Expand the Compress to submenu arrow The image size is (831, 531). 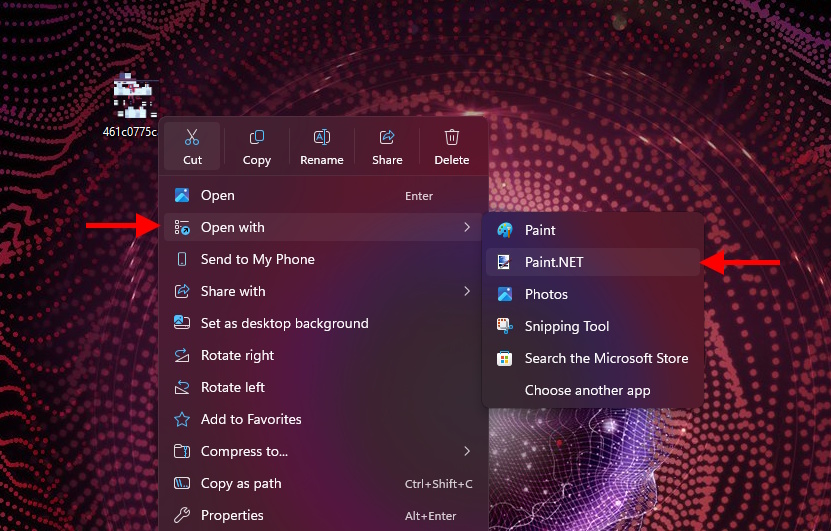[x=467, y=451]
